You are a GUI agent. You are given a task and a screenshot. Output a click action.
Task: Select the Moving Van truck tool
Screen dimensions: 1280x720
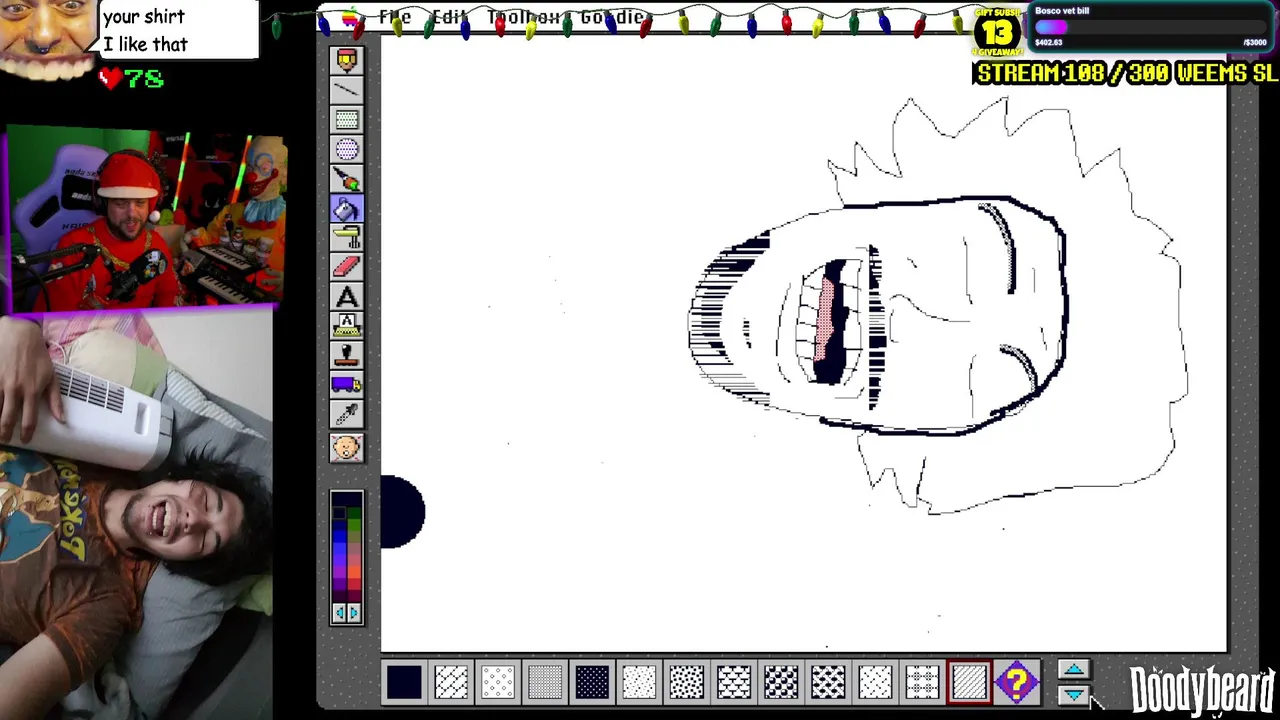pyautogui.click(x=347, y=385)
